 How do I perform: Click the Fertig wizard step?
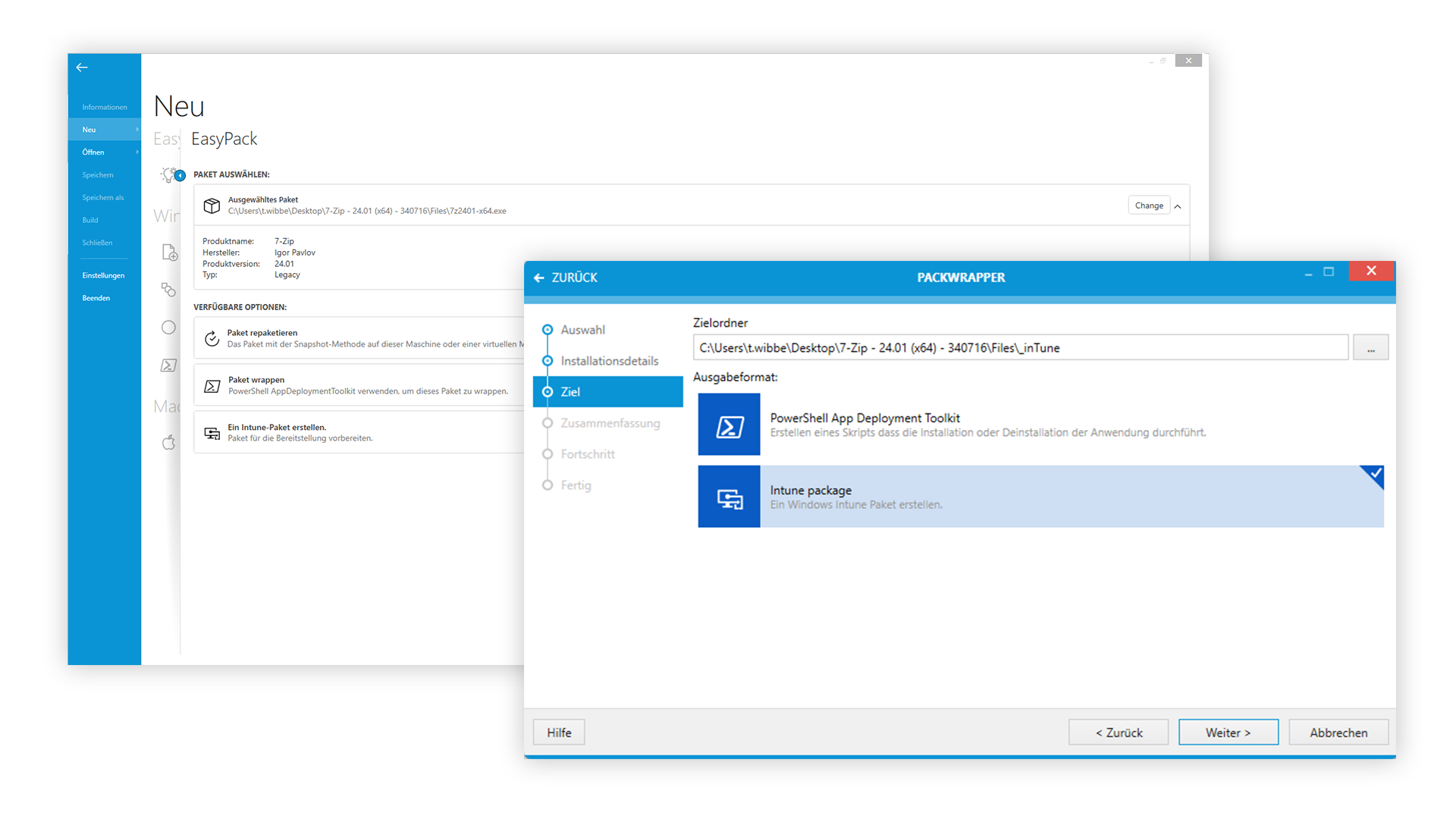[x=576, y=485]
